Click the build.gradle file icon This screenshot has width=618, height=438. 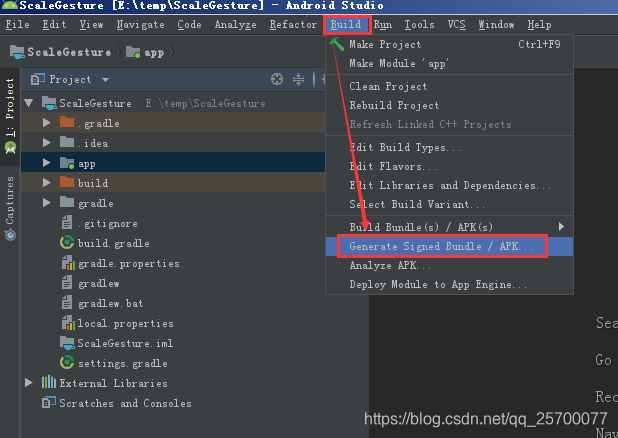(67, 242)
